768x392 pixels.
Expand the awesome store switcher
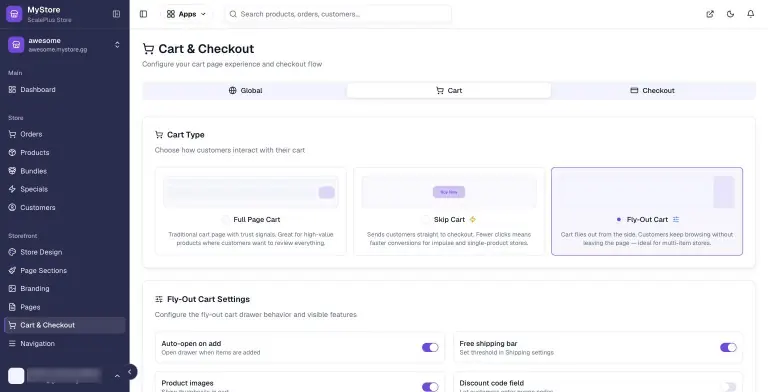pos(117,45)
